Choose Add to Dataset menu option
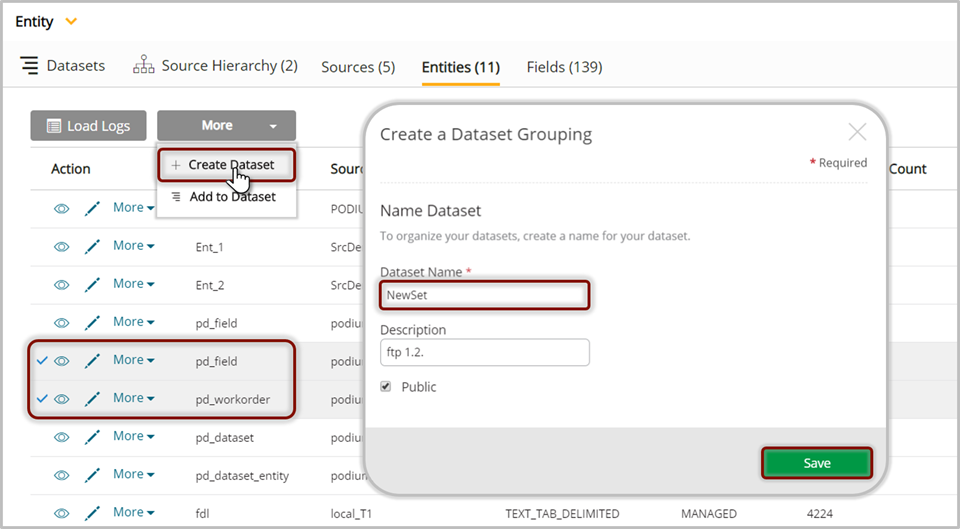This screenshot has width=960, height=529. [x=231, y=197]
